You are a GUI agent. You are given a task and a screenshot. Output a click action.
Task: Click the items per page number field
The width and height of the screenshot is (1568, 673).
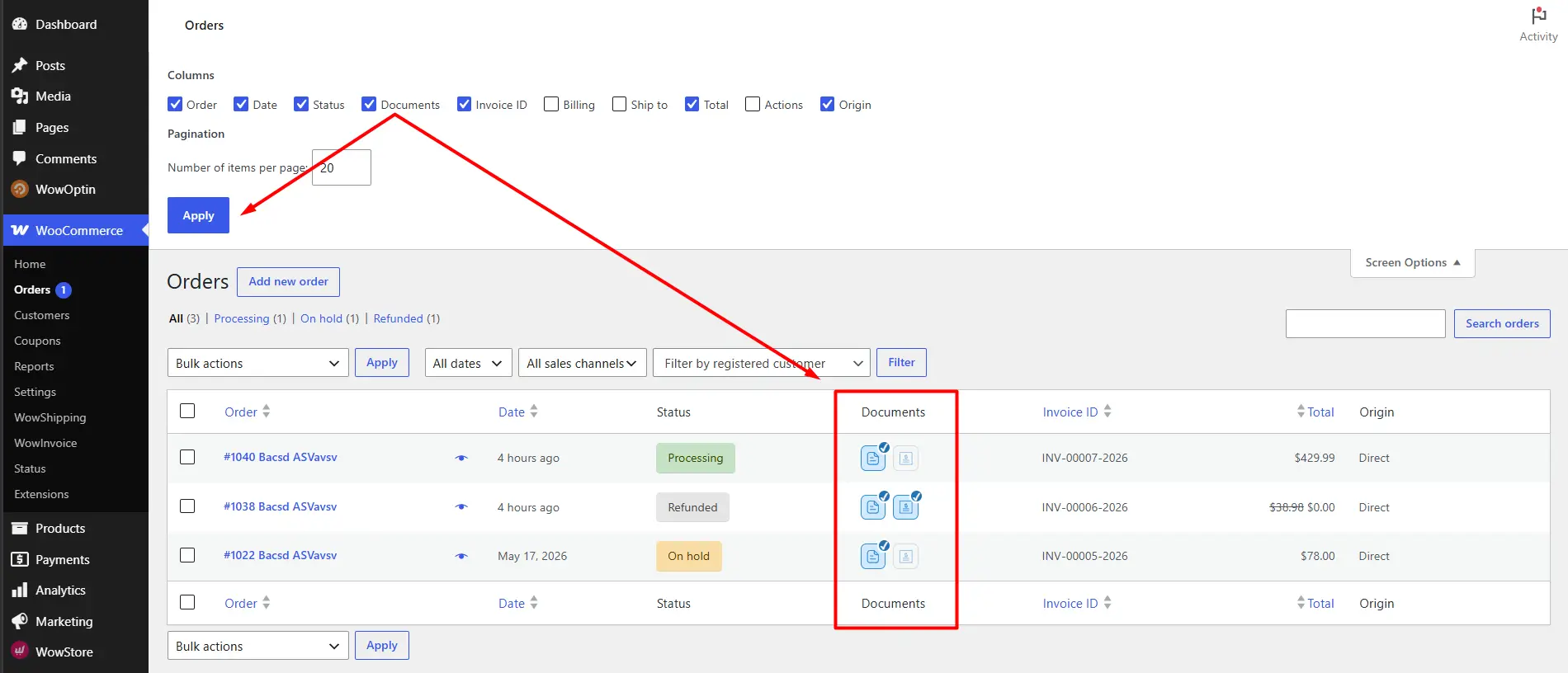[x=342, y=167]
